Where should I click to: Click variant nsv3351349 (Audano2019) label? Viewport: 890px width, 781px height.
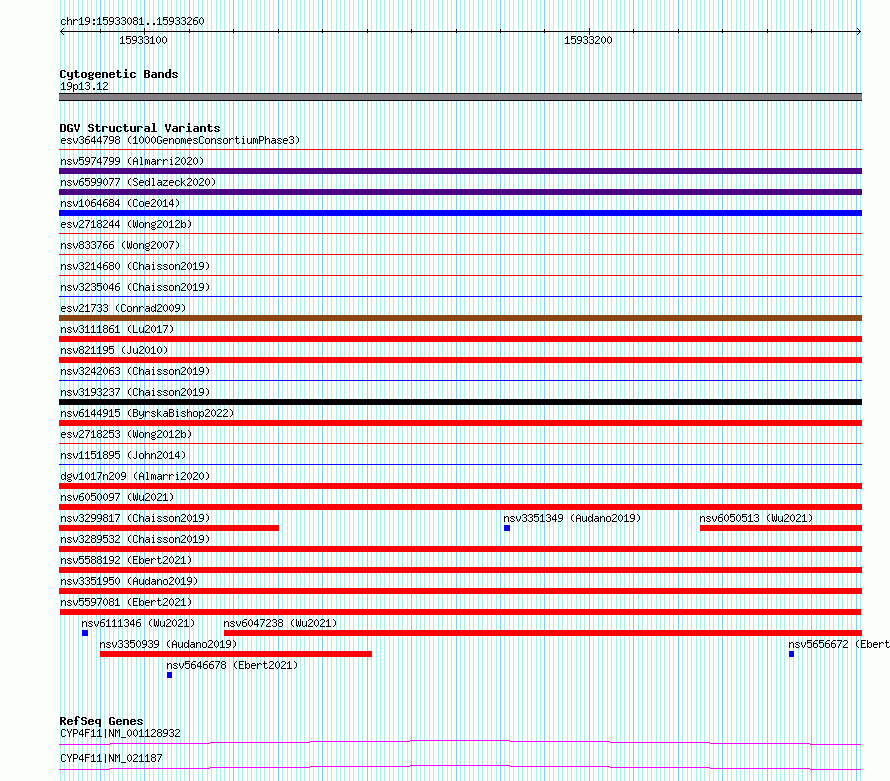(572, 518)
